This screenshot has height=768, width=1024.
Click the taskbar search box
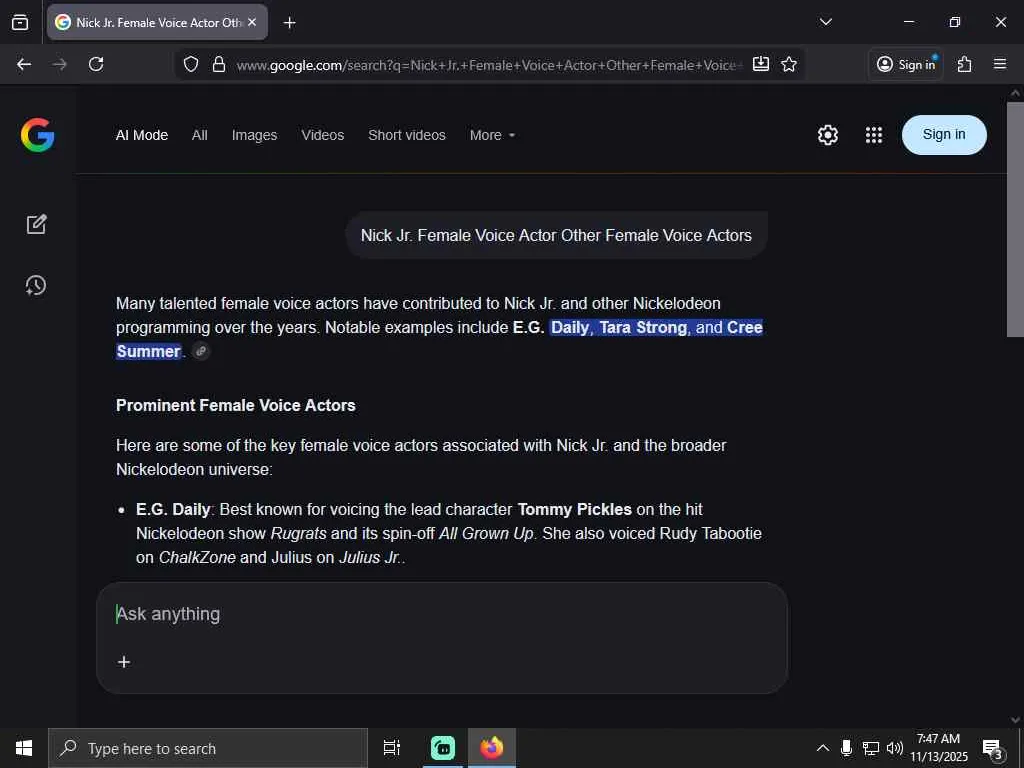coord(208,748)
